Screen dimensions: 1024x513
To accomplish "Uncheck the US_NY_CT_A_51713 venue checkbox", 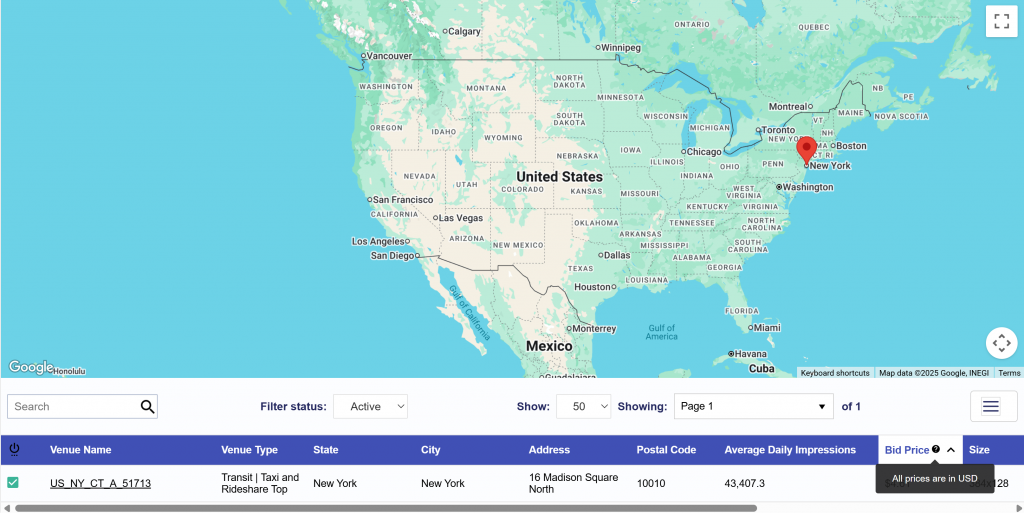I will pos(13,482).
